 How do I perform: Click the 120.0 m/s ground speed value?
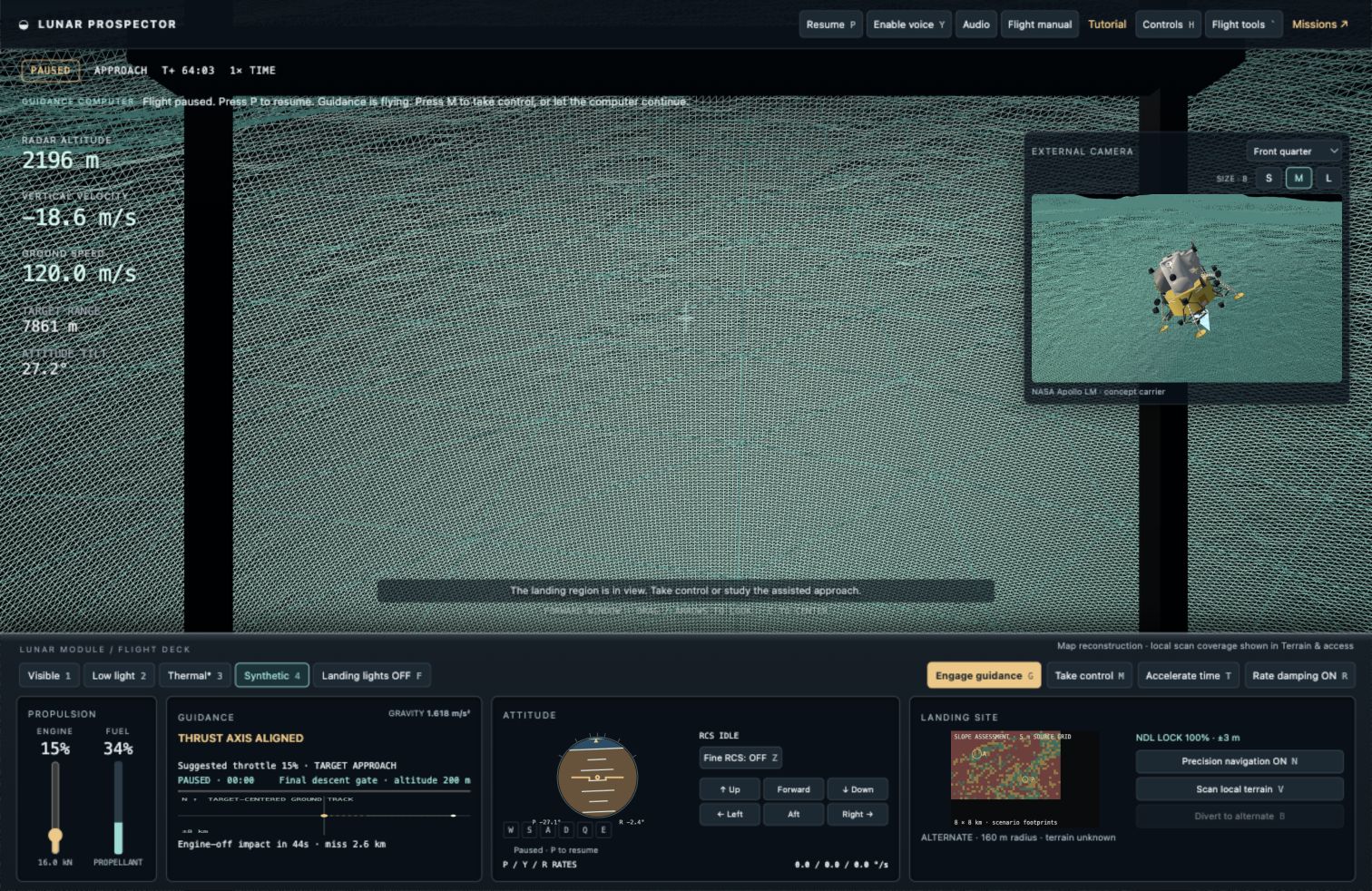pos(79,273)
